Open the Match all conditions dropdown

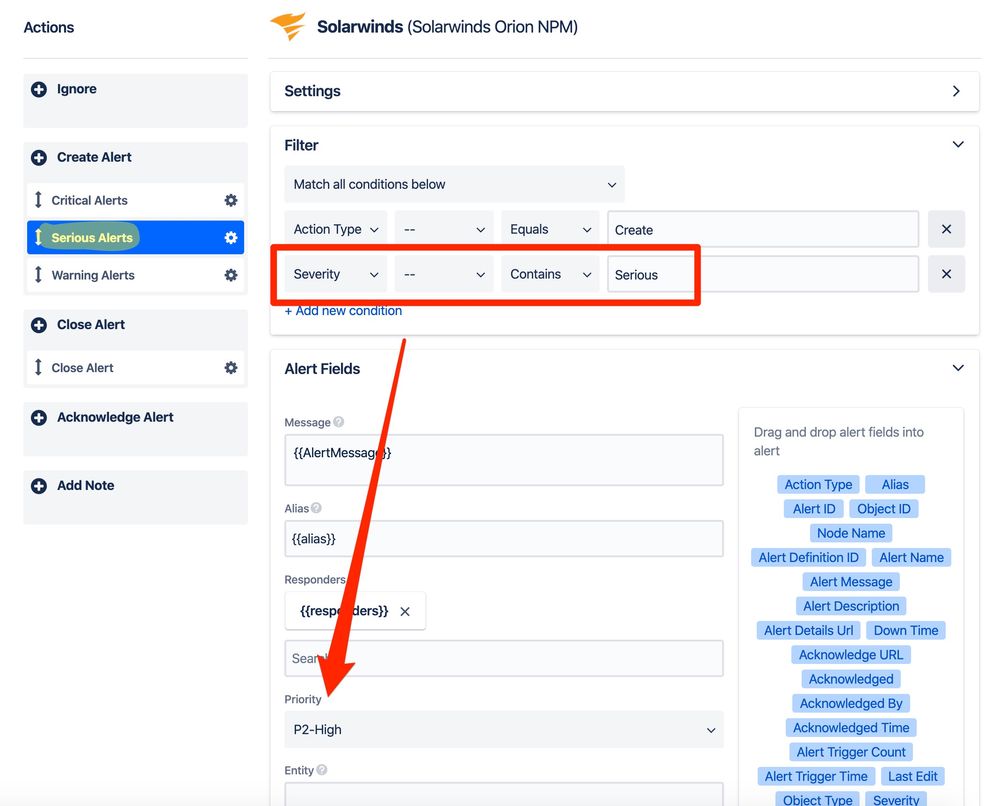(x=454, y=185)
